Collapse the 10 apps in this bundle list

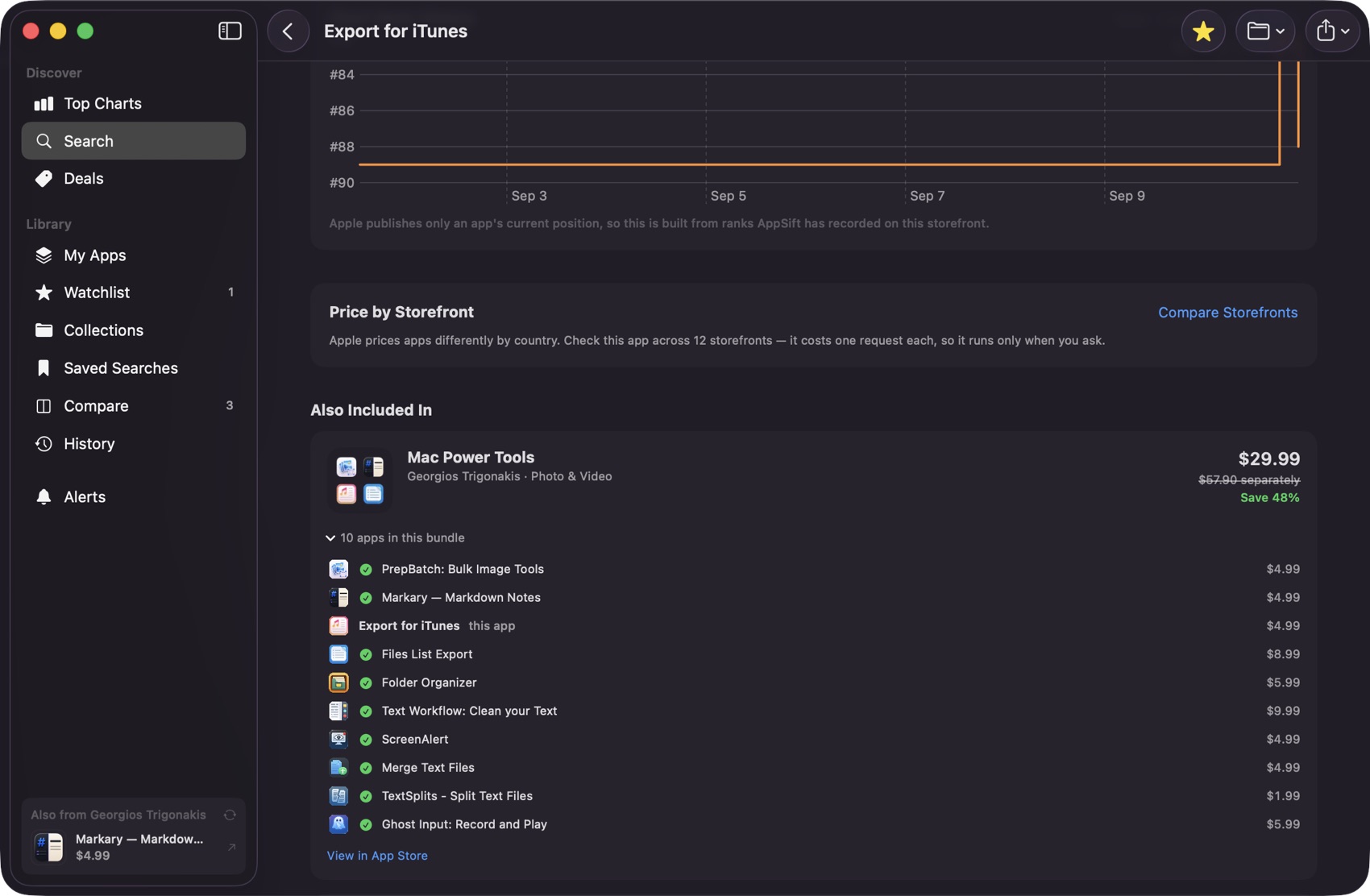coord(396,537)
